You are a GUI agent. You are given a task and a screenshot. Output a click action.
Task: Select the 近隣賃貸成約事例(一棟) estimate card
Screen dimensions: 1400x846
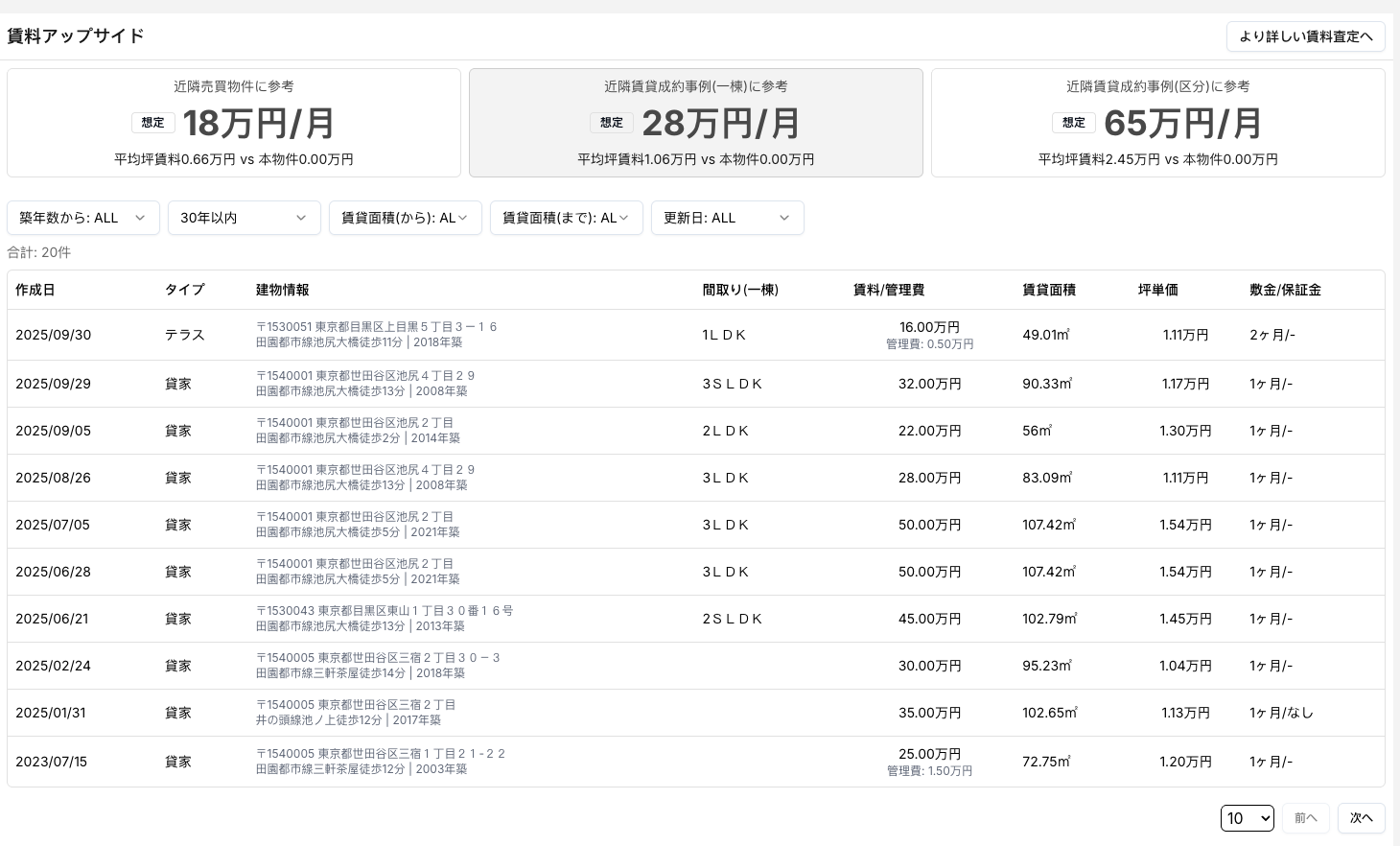696,123
